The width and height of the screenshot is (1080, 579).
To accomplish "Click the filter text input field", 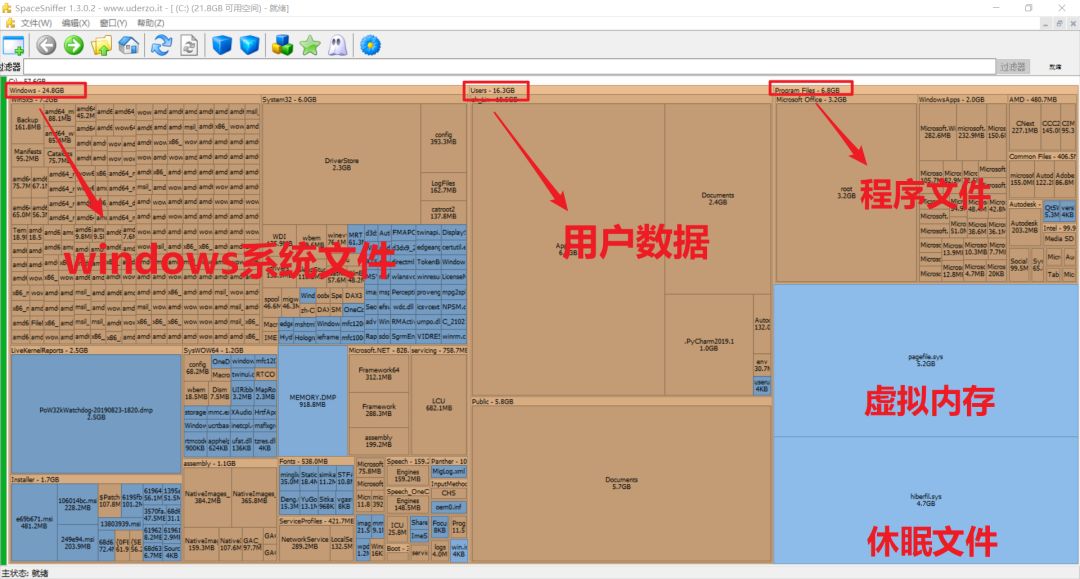I will (510, 66).
